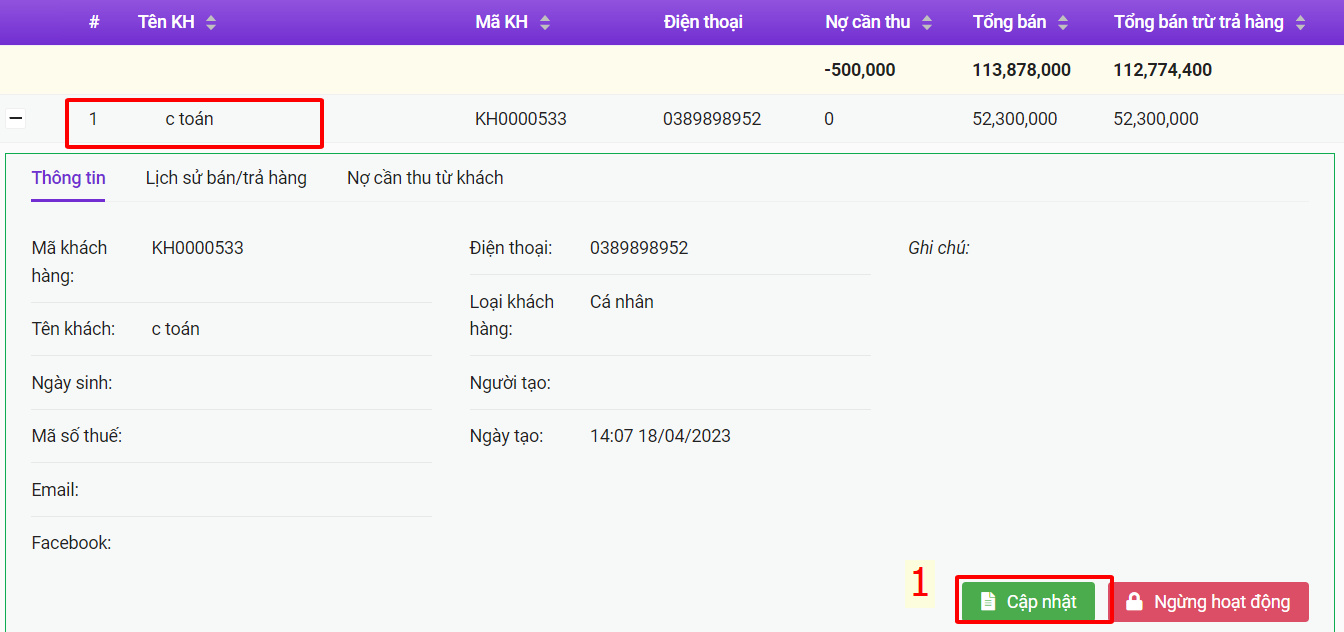Screen dimensions: 1344x632
Task: Click the Cá nhân customer type value
Action: 622,302
